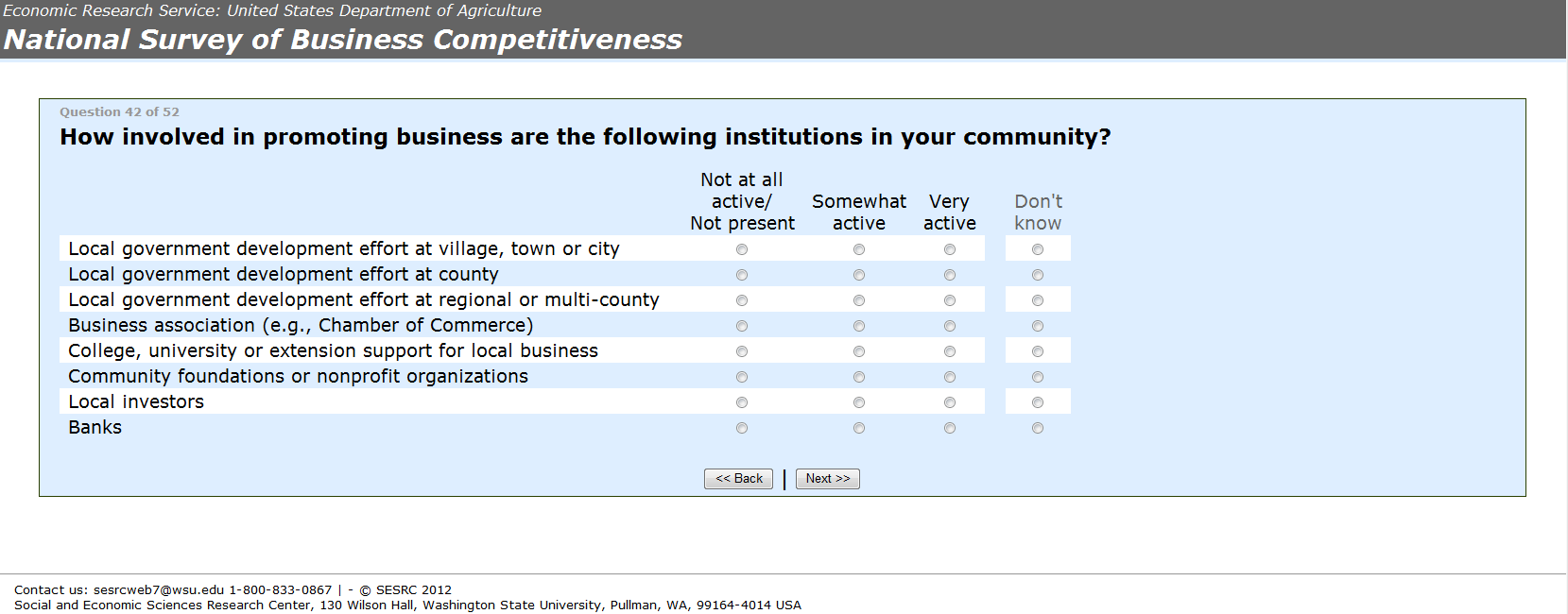This screenshot has height=614, width=1568.
Task: Click the National Survey of Business Competitiveness title
Action: tap(343, 40)
